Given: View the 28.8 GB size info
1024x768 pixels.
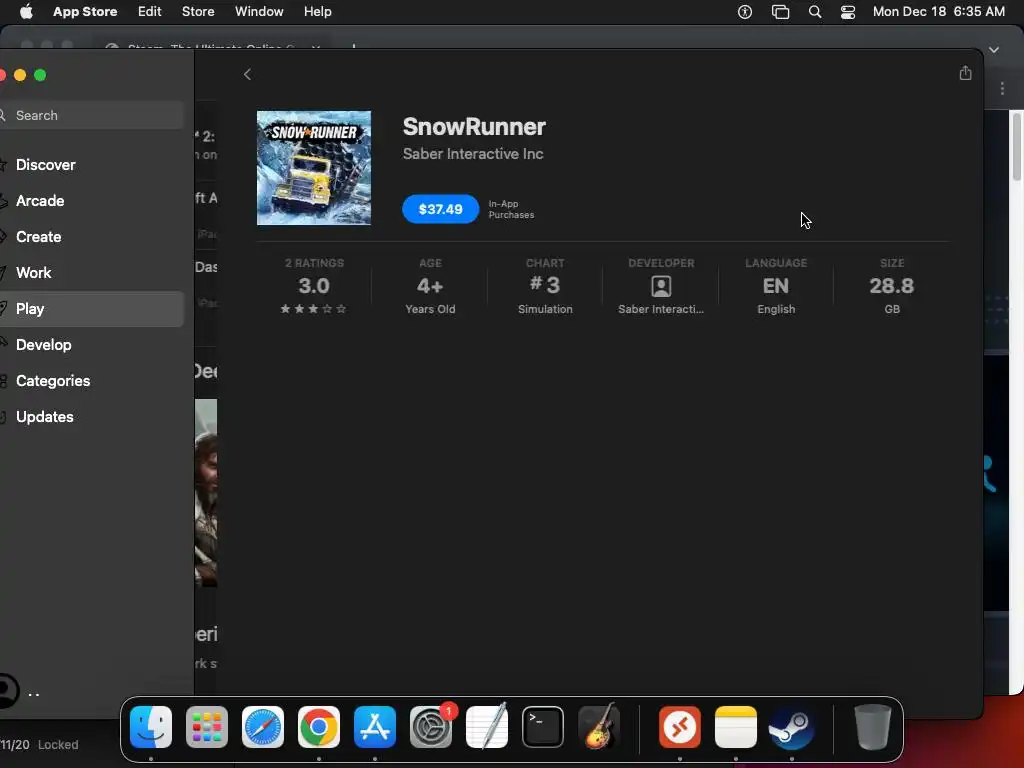Looking at the screenshot, I should (891, 286).
